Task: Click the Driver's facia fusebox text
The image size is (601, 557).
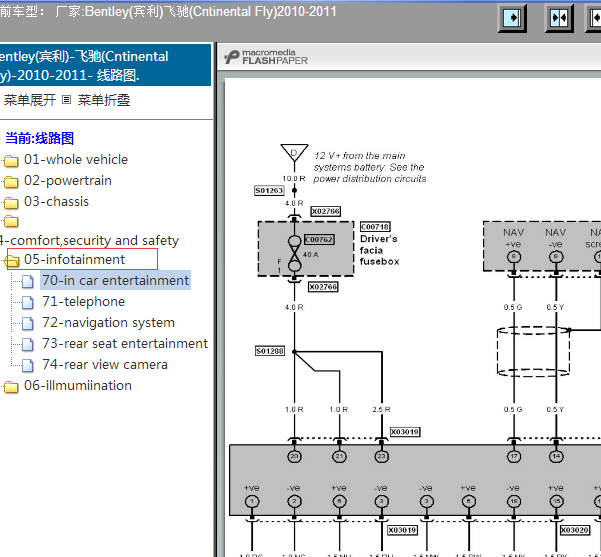Action: pos(379,250)
